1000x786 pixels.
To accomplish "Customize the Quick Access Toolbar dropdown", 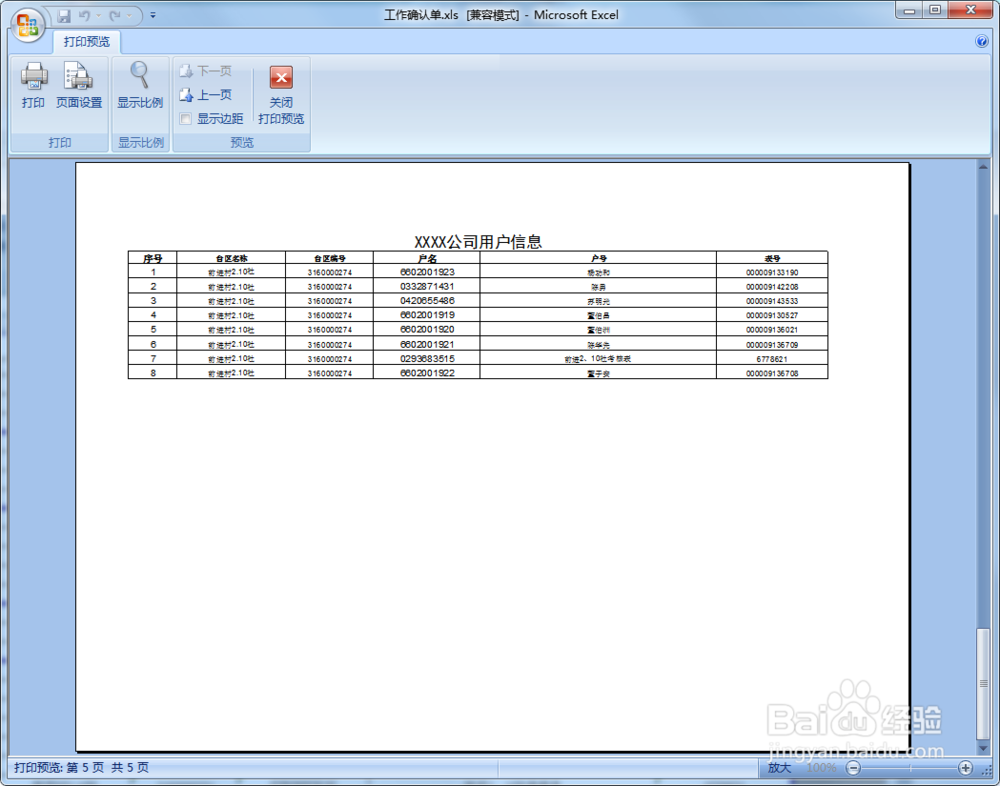I will point(153,15).
